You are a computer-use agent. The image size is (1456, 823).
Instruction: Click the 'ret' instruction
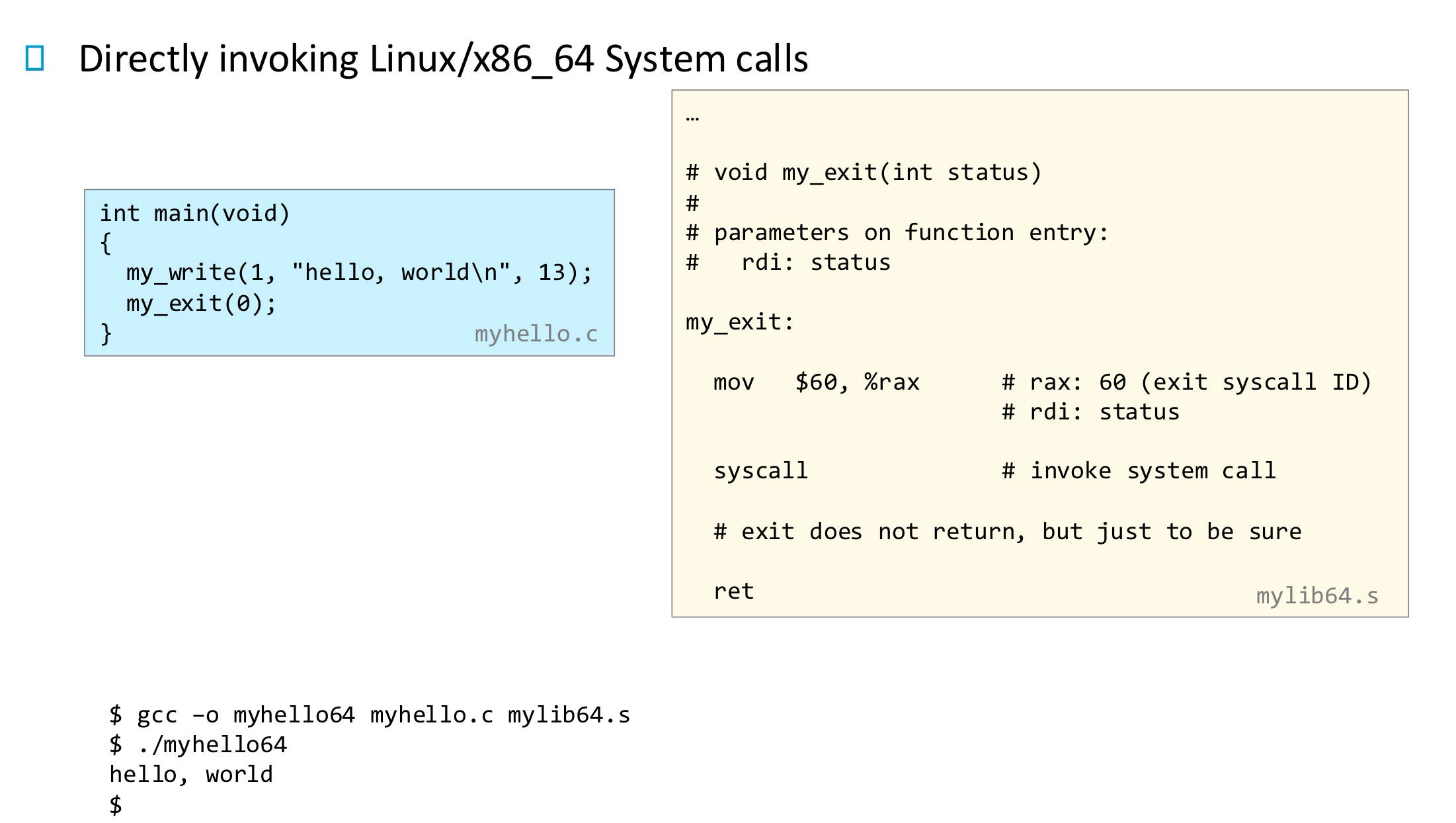coord(733,591)
